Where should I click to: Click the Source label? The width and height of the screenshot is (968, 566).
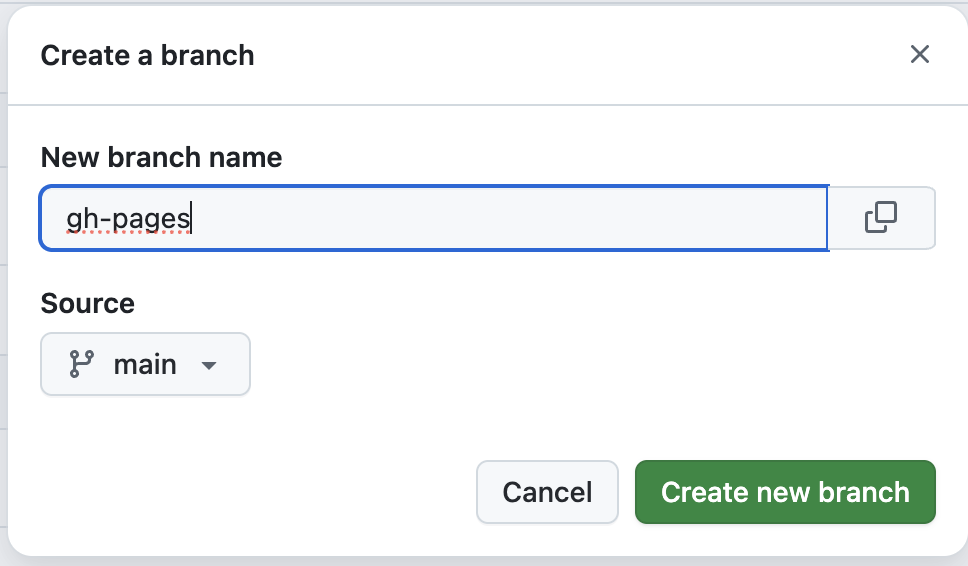pyautogui.click(x=88, y=303)
